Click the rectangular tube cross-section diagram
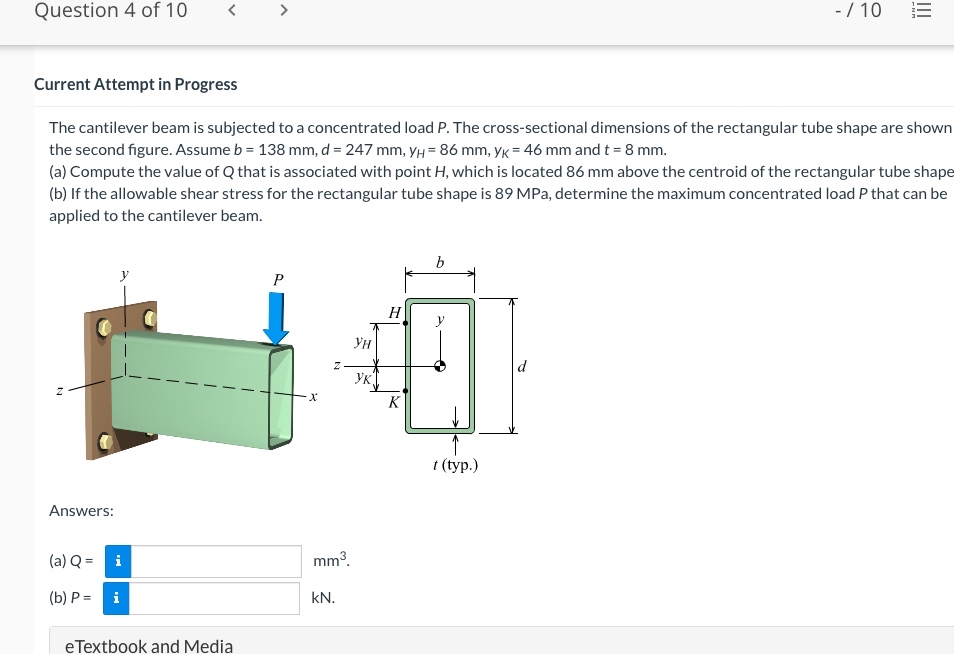The width and height of the screenshot is (954, 654). pyautogui.click(x=440, y=365)
